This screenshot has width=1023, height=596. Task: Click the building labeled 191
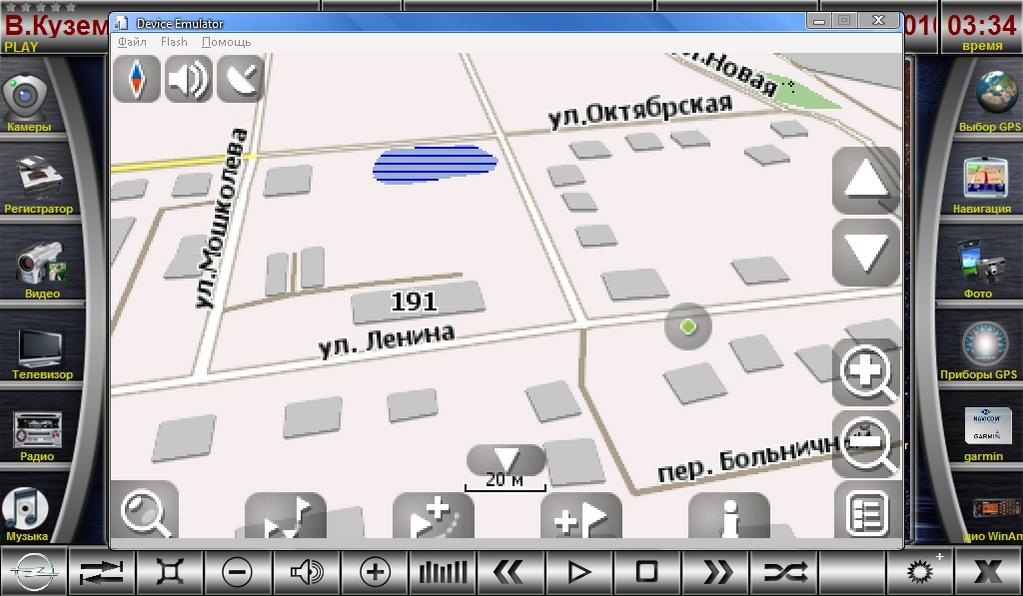418,301
